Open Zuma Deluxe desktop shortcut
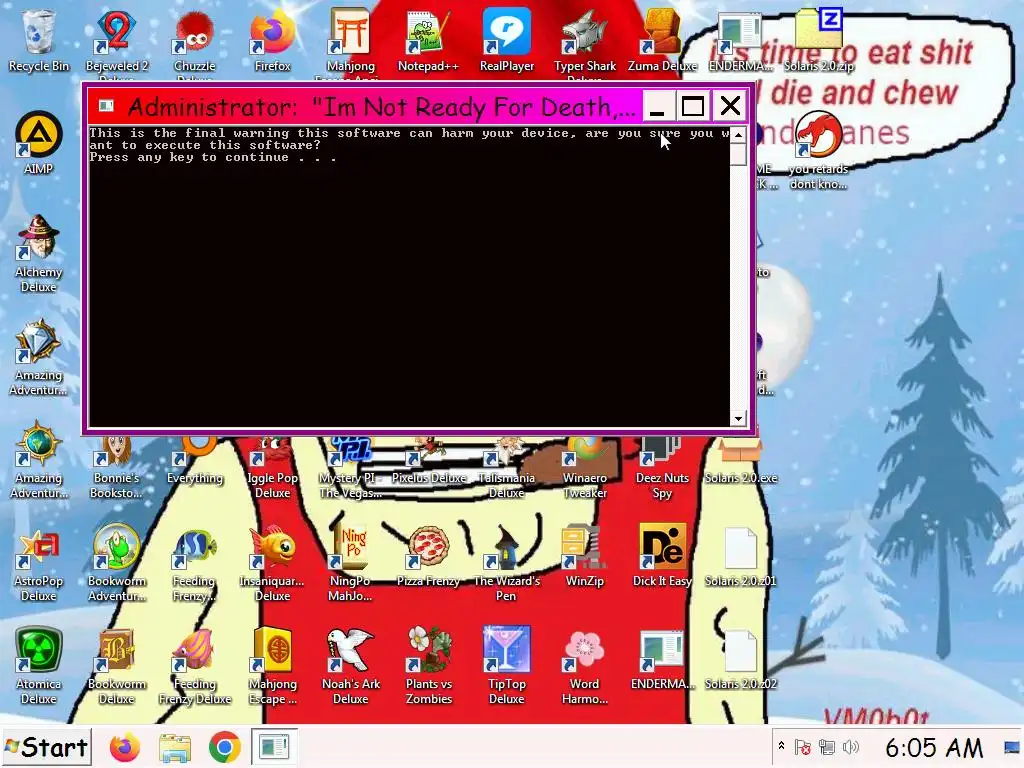 coord(662,40)
